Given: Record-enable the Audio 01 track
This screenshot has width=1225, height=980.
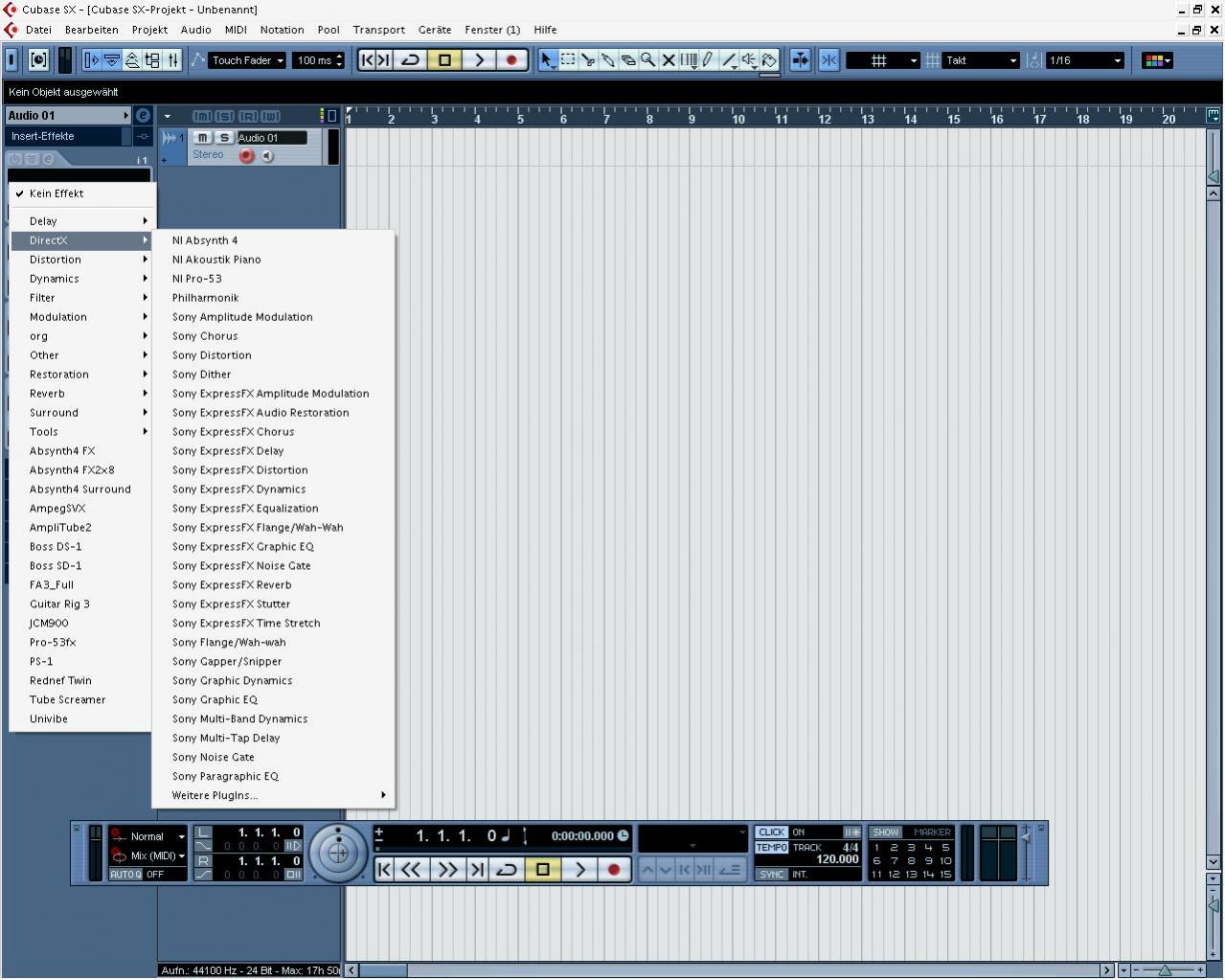Looking at the screenshot, I should pyautogui.click(x=246, y=155).
